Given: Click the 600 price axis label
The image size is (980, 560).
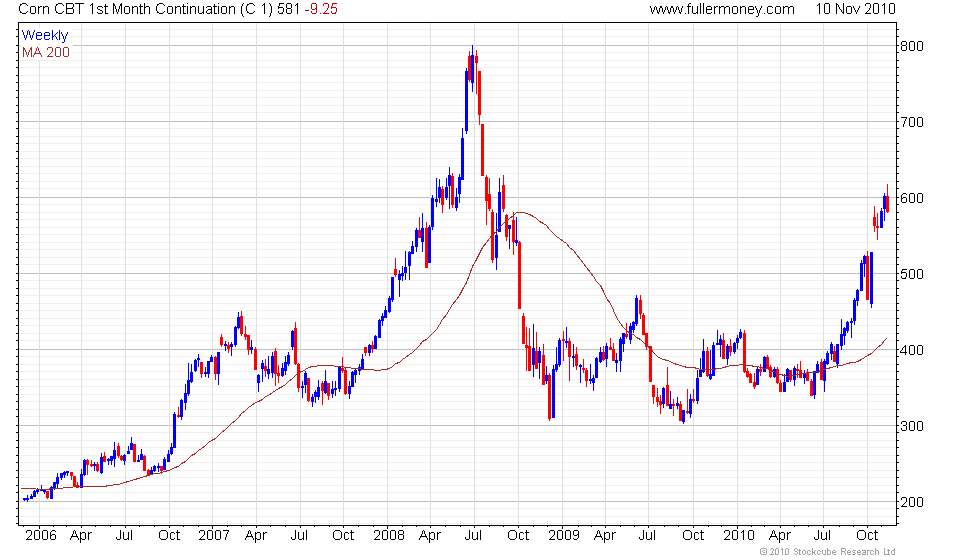Looking at the screenshot, I should coord(912,198).
